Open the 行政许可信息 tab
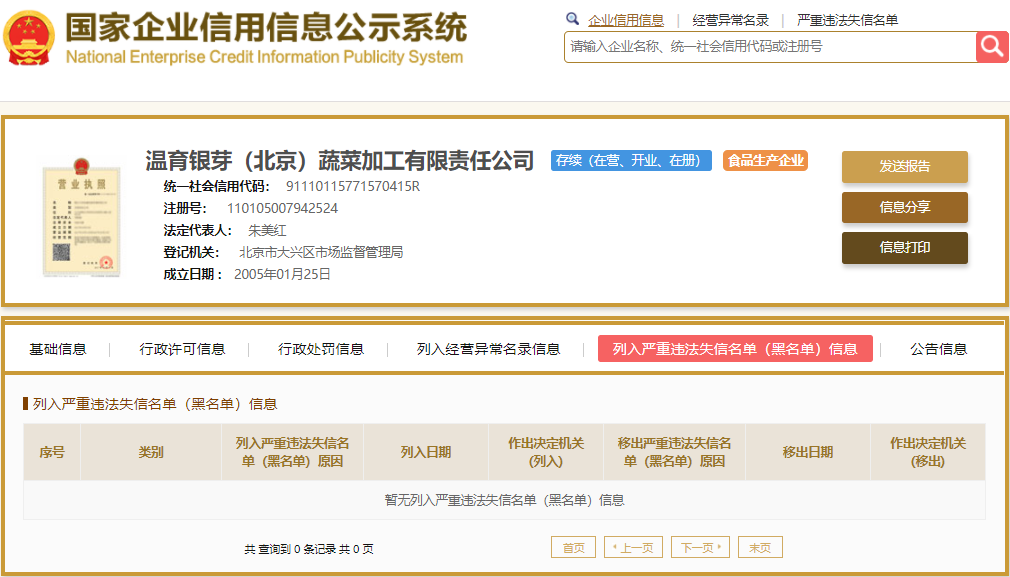The height and width of the screenshot is (577, 1010). pyautogui.click(x=182, y=349)
